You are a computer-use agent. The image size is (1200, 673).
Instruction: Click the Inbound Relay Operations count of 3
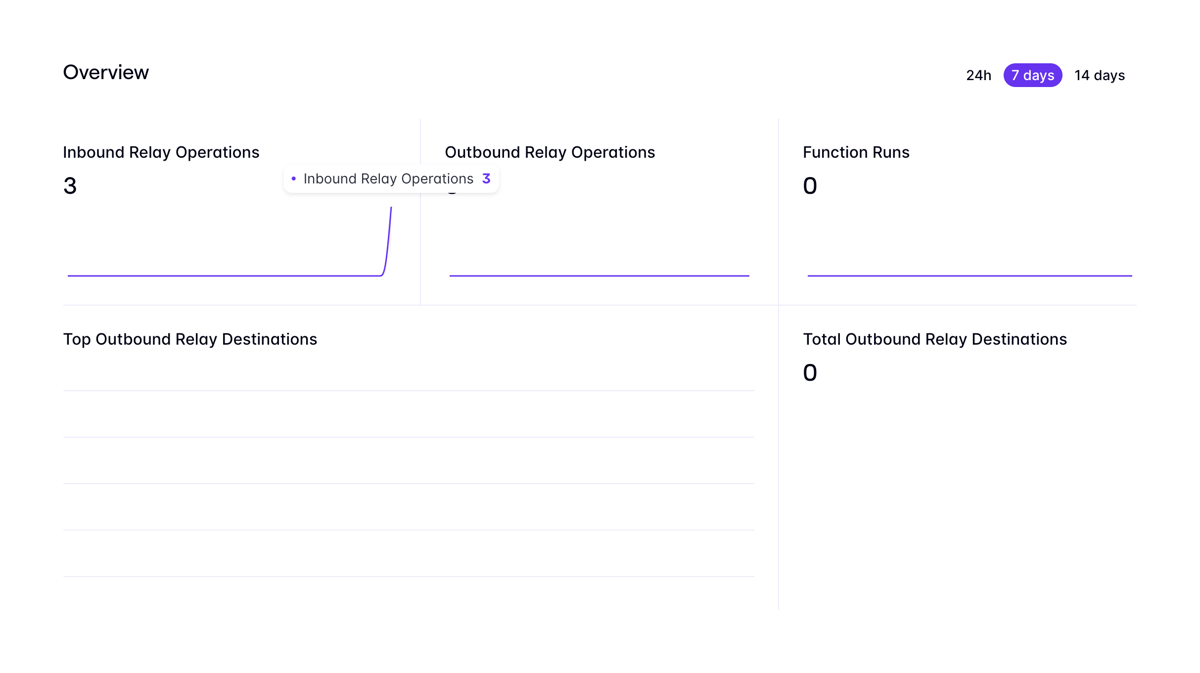point(70,185)
